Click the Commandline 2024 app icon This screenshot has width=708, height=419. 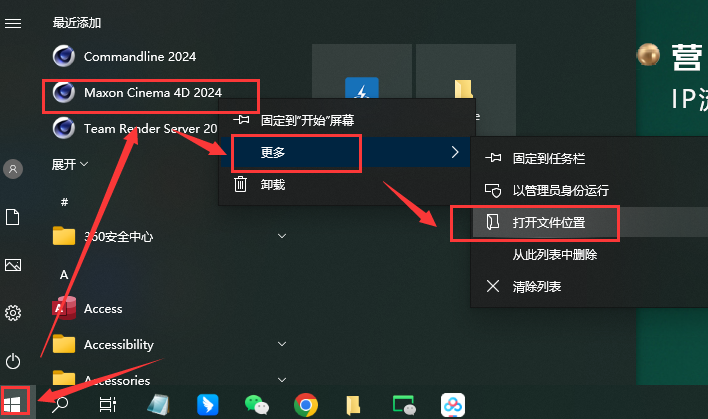[x=65, y=57]
